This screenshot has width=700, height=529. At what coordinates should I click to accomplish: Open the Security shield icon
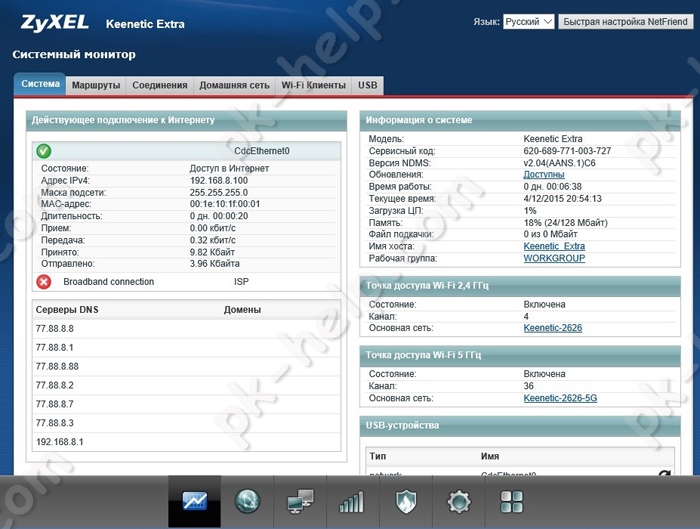coord(405,501)
